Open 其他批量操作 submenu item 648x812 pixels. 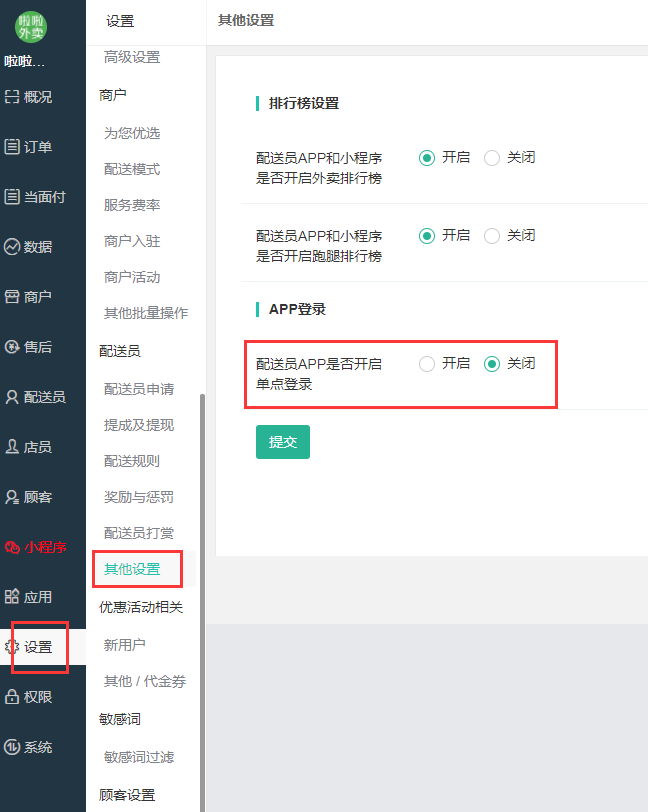click(146, 313)
